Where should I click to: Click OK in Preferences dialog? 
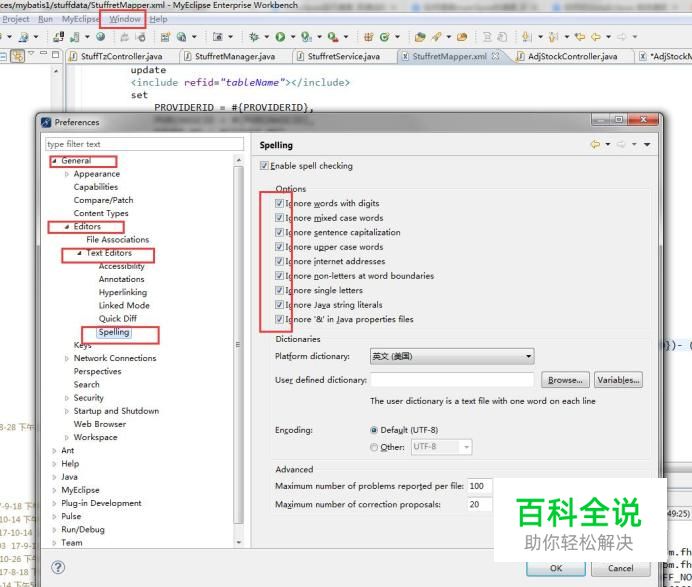[556, 568]
